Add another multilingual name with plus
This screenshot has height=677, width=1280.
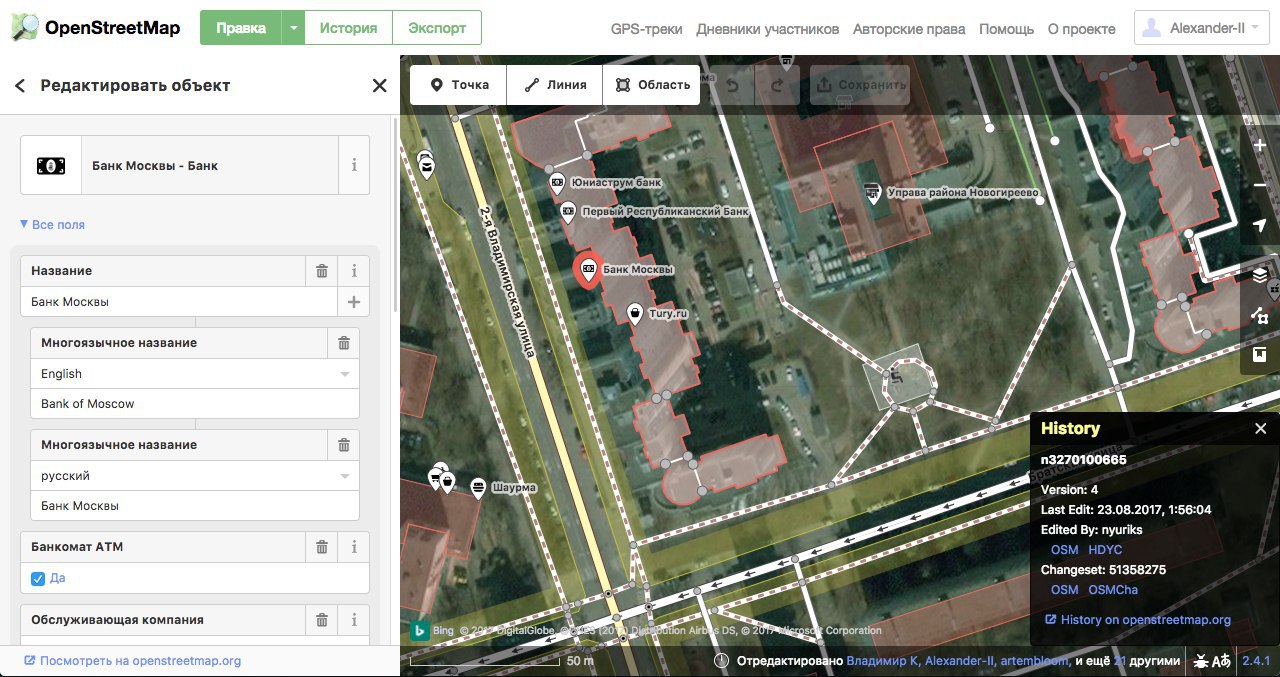(x=353, y=301)
